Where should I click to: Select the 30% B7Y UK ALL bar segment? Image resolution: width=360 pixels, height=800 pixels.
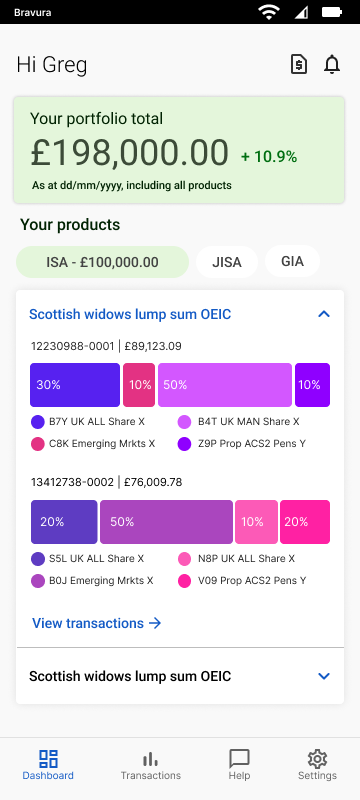pyautogui.click(x=75, y=385)
